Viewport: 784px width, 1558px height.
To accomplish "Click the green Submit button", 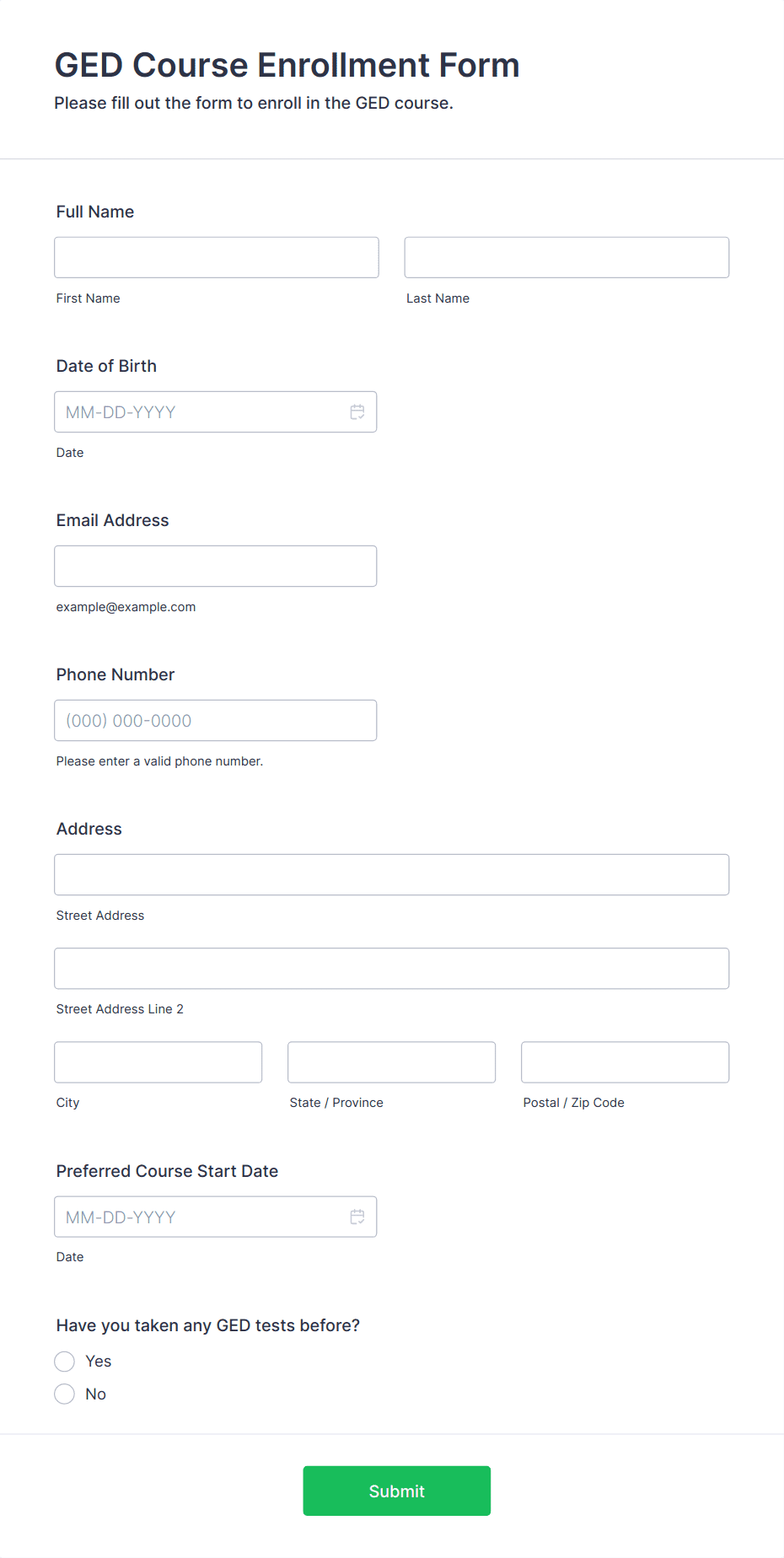I will [x=397, y=1491].
